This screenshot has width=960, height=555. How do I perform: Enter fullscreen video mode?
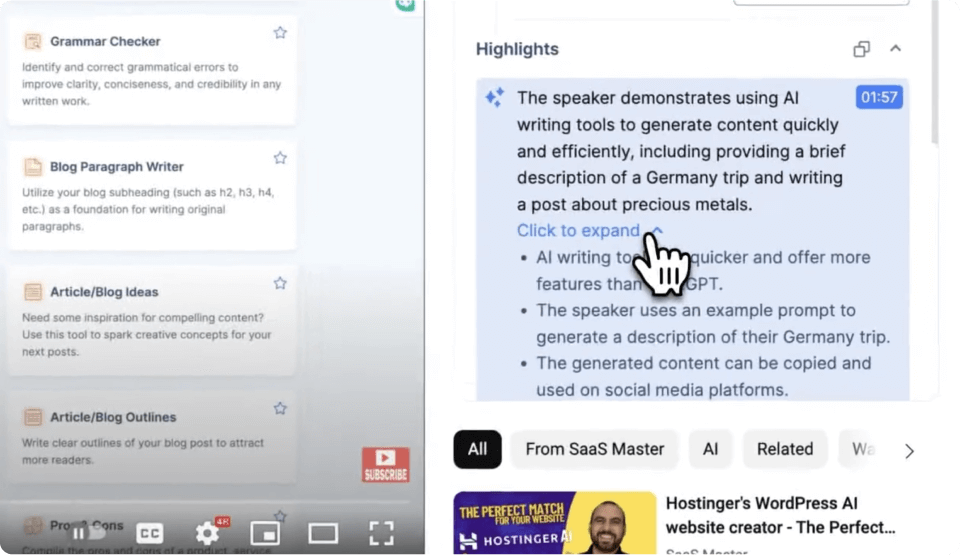coord(381,532)
